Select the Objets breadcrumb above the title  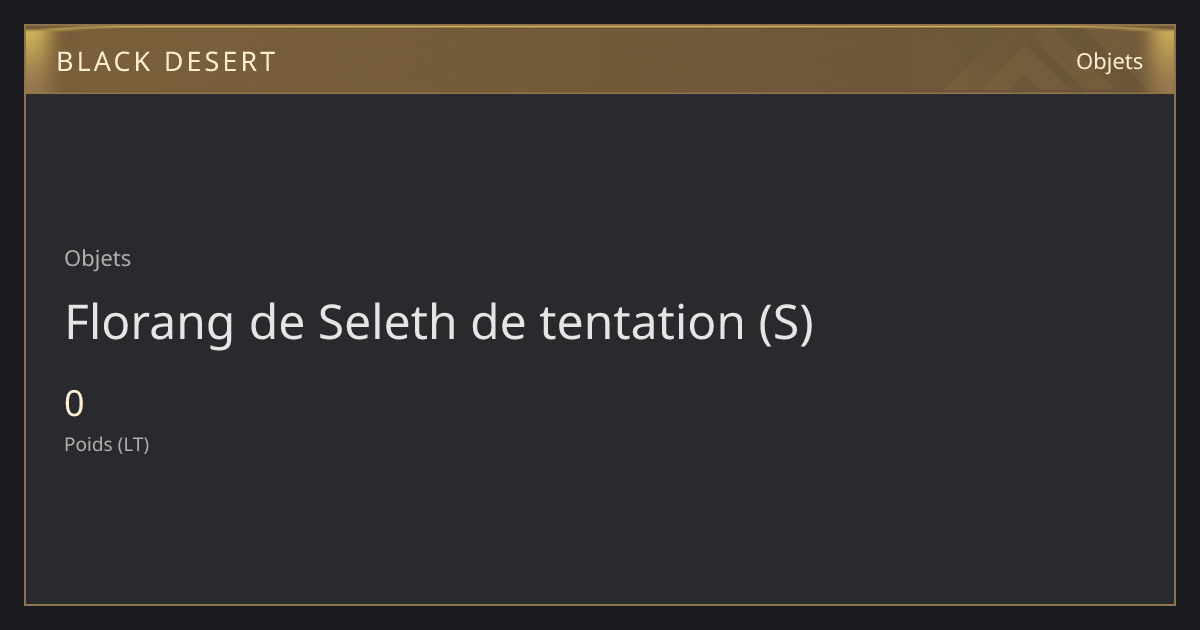tap(98, 259)
